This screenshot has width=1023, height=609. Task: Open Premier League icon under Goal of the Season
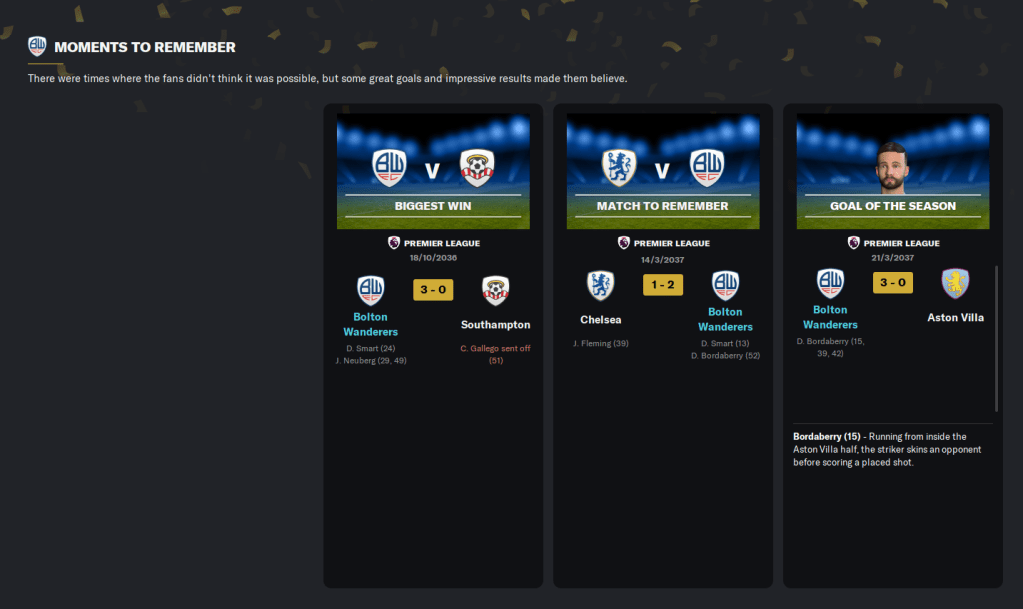[x=853, y=243]
